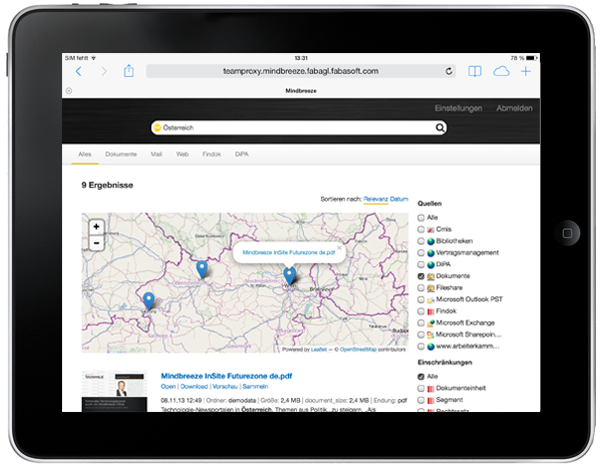The image size is (600, 471).
Task: Sort results by Relevanz
Action: coord(376,199)
